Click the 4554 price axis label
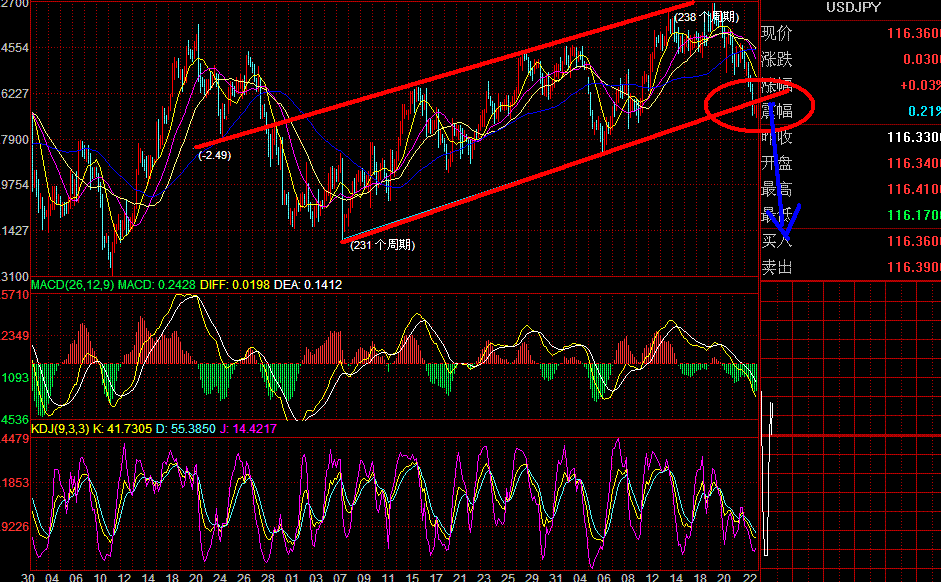941x582 pixels. point(15,48)
